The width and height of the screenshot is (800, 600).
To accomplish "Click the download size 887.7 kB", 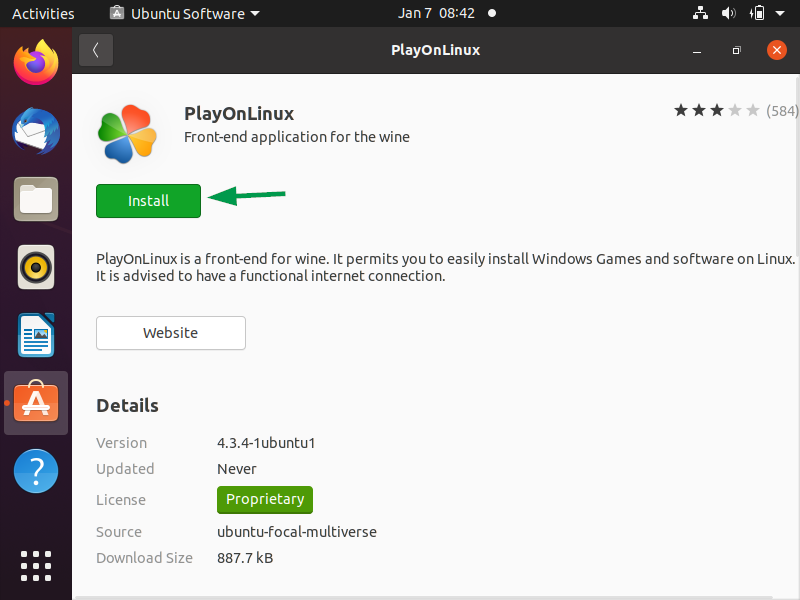I will 245,558.
